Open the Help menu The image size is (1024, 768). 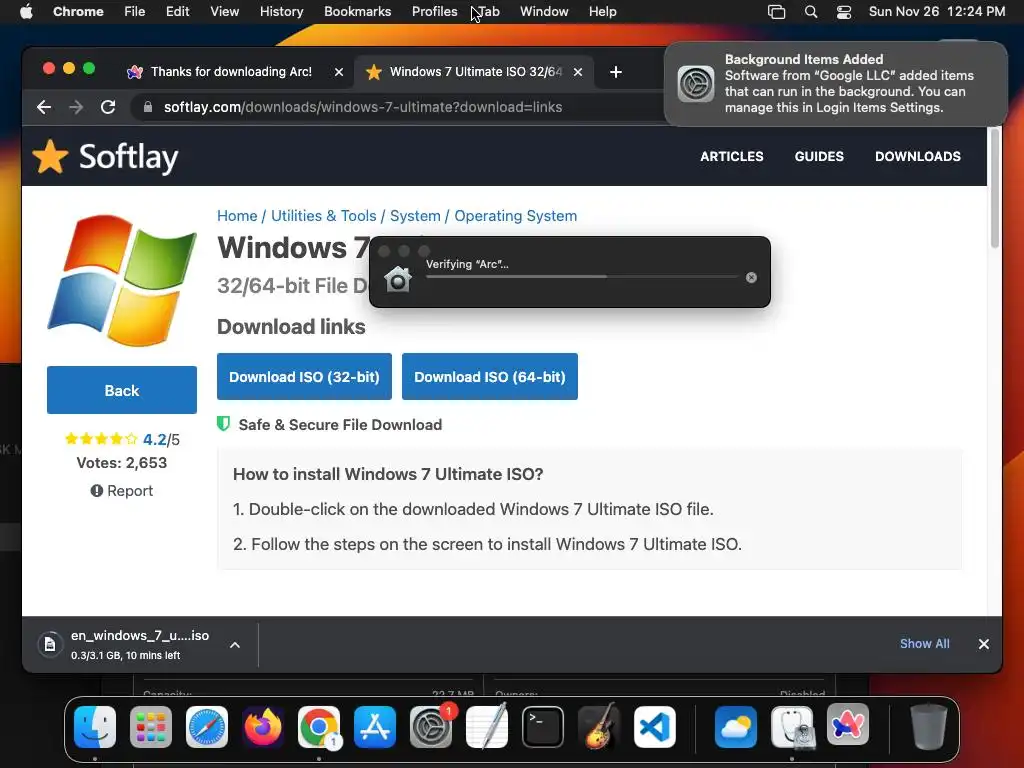point(602,11)
